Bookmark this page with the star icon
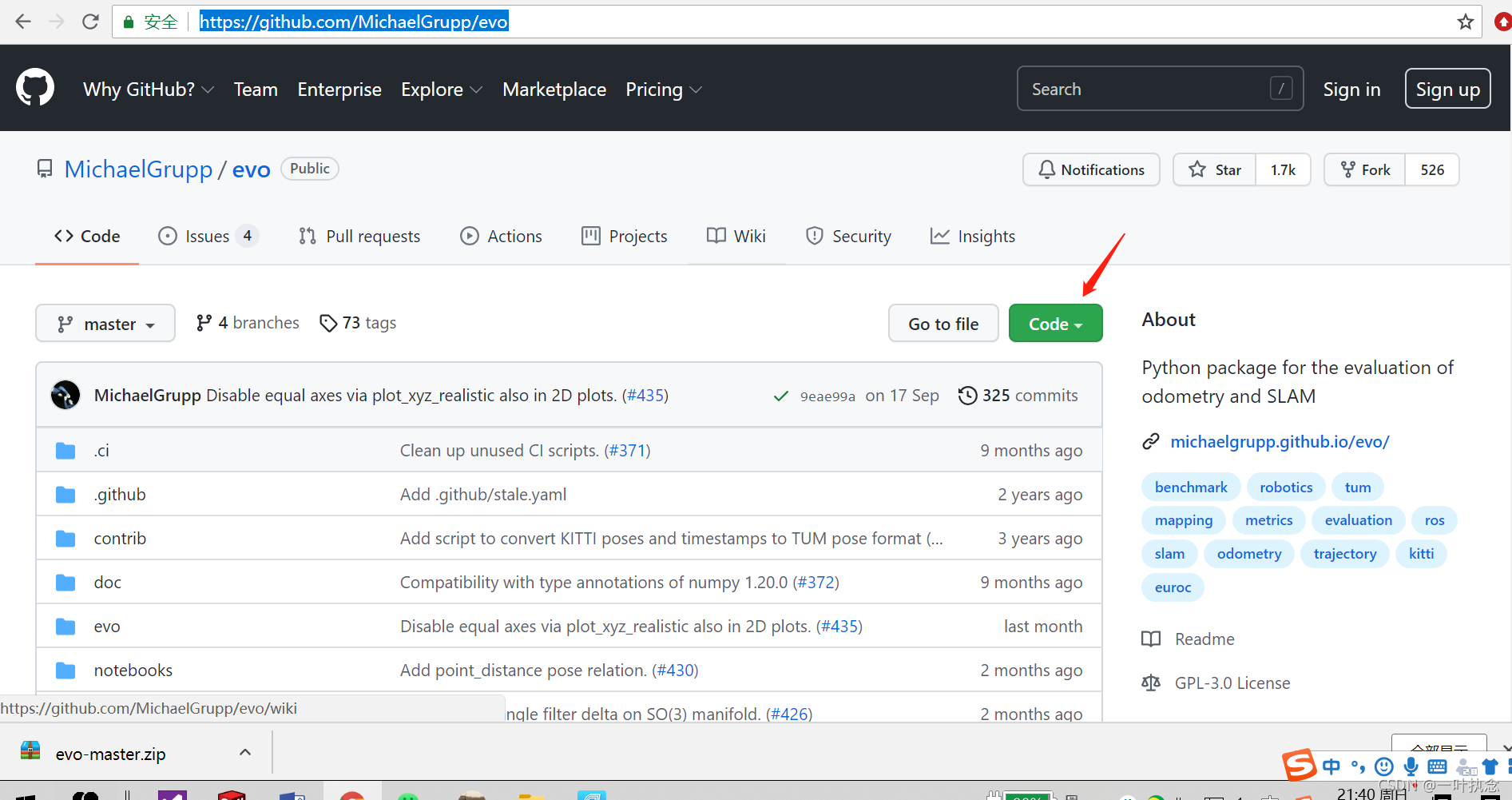Image resolution: width=1512 pixels, height=800 pixels. click(x=1465, y=22)
